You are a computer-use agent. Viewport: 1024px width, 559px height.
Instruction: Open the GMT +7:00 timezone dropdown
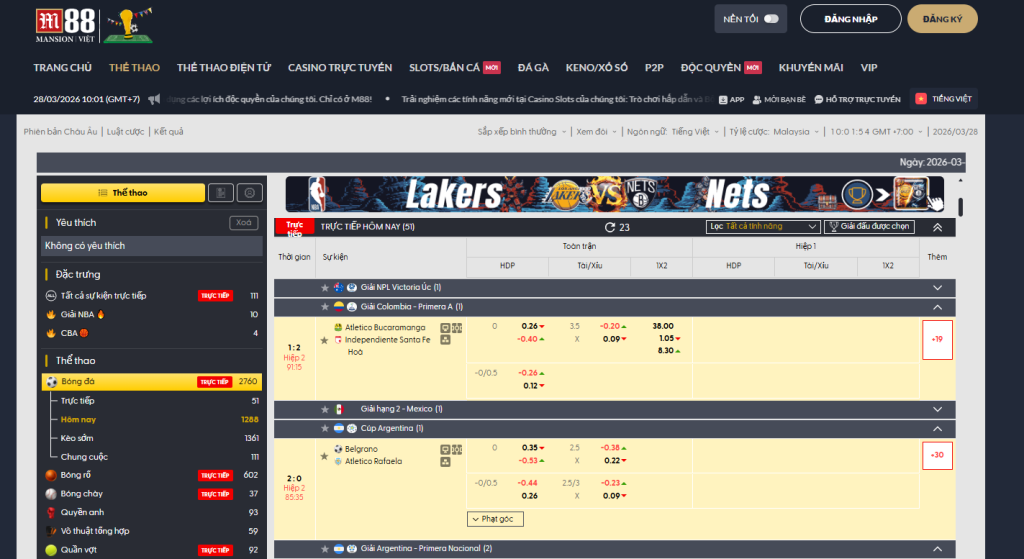[x=876, y=132]
